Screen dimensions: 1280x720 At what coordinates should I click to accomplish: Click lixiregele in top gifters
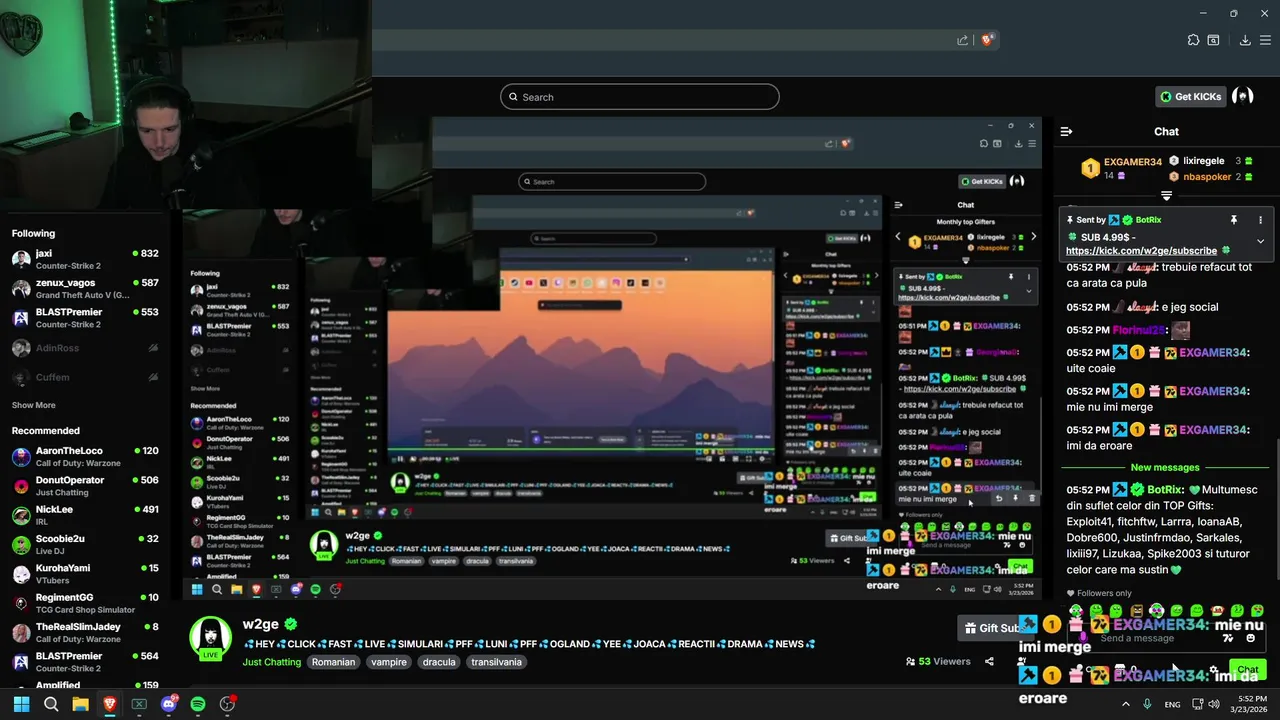(1205, 161)
